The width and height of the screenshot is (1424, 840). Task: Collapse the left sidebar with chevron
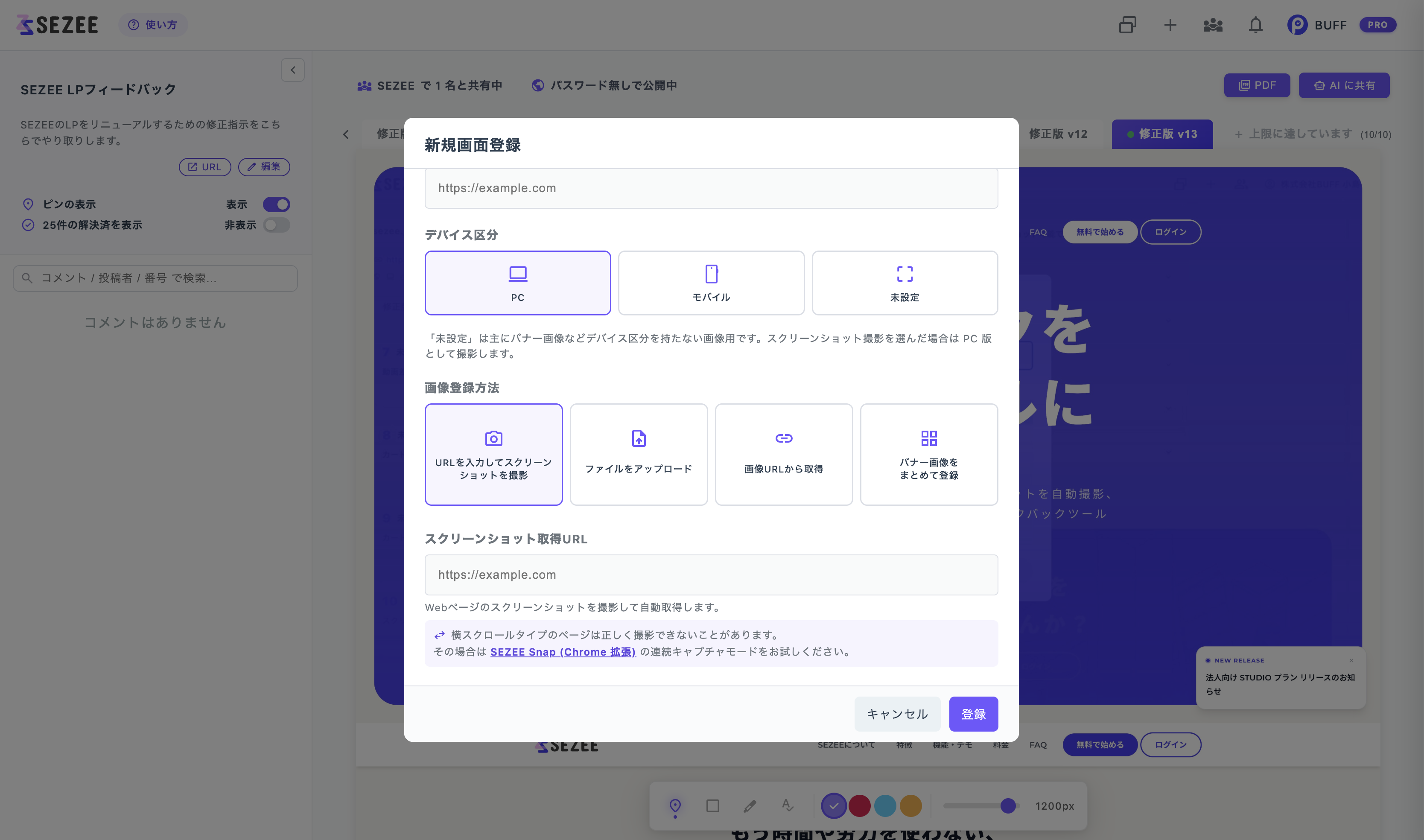[x=292, y=70]
